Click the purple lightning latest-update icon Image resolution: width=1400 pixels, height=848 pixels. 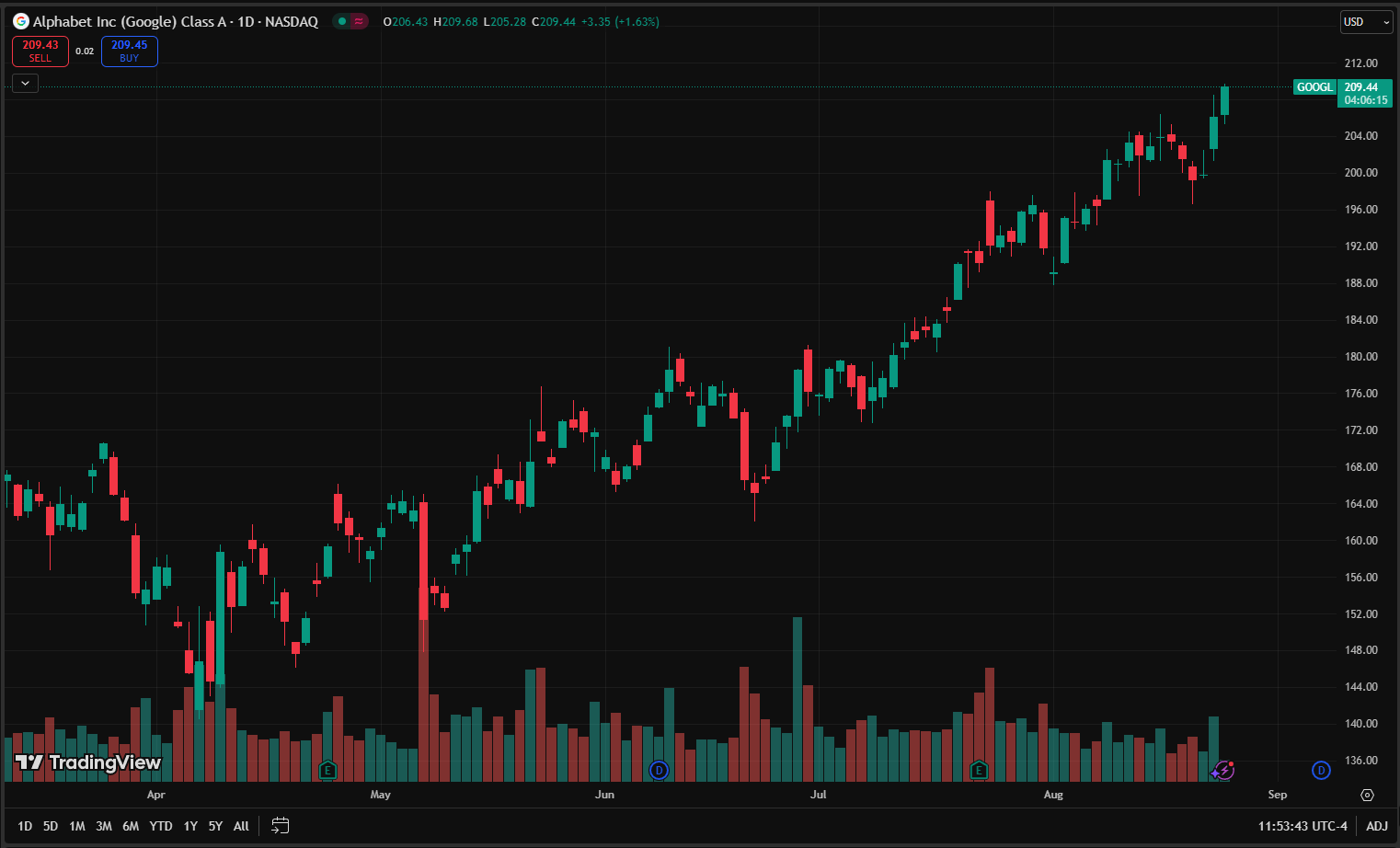(x=1222, y=770)
